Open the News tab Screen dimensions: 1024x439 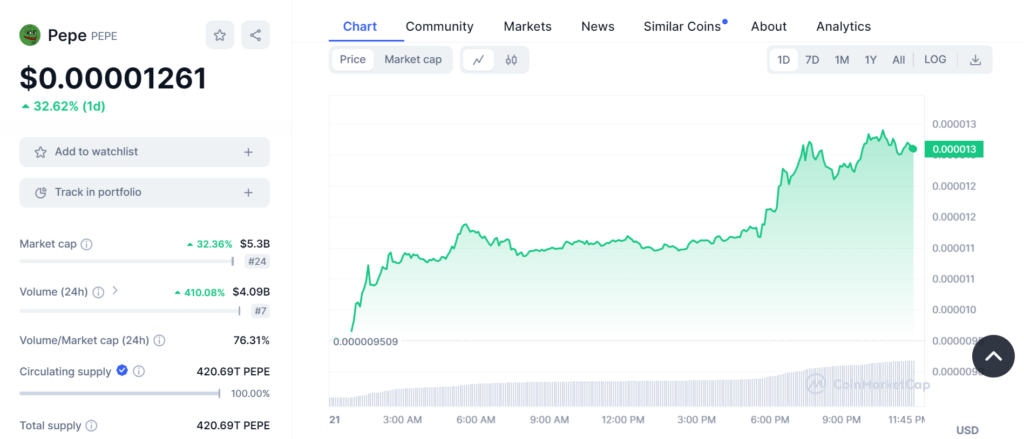click(598, 26)
